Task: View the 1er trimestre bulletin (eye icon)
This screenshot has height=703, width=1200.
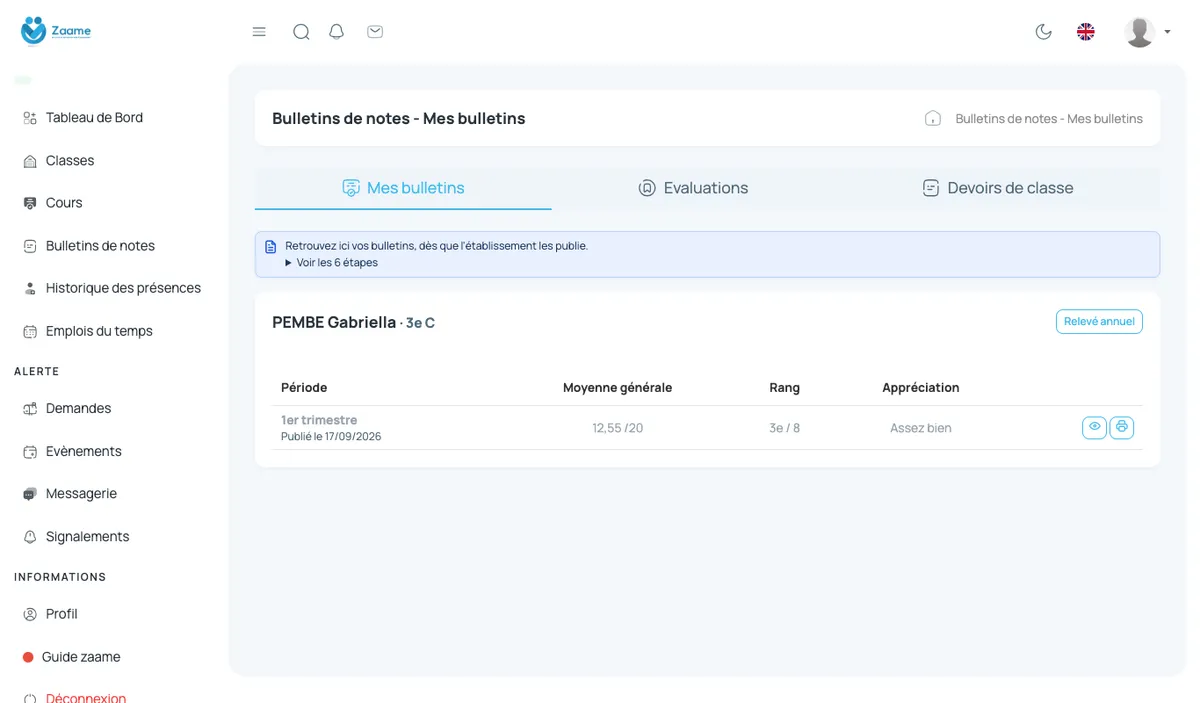Action: click(1095, 428)
